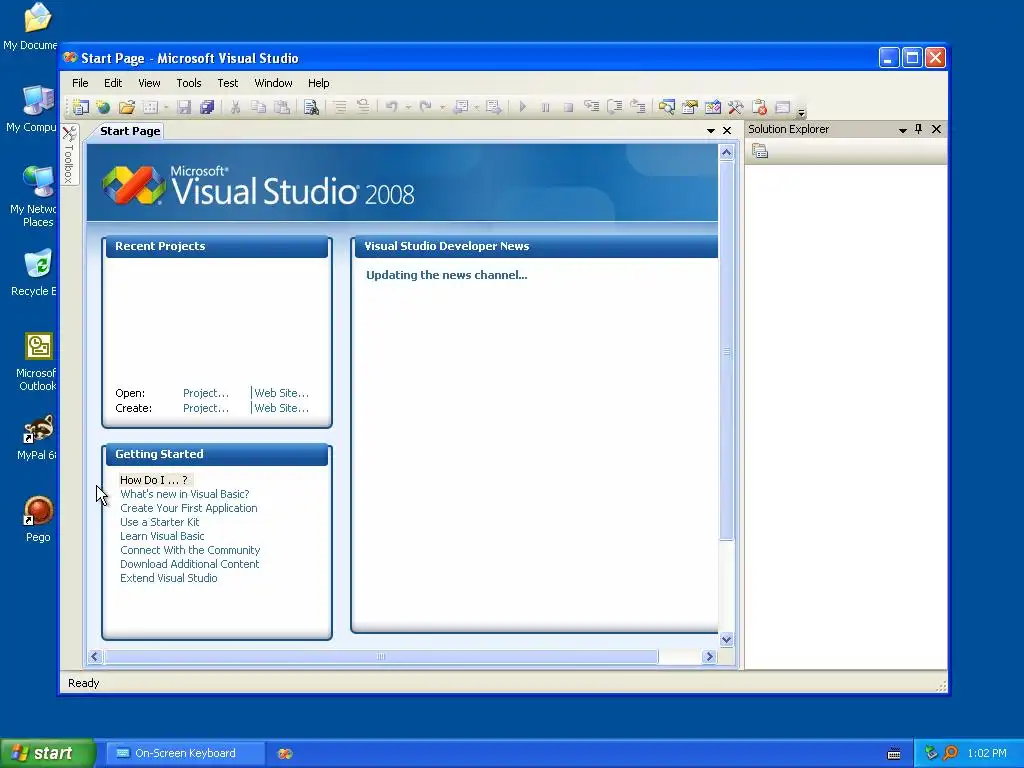Click the Save All icon
The width and height of the screenshot is (1024, 768).
click(207, 107)
